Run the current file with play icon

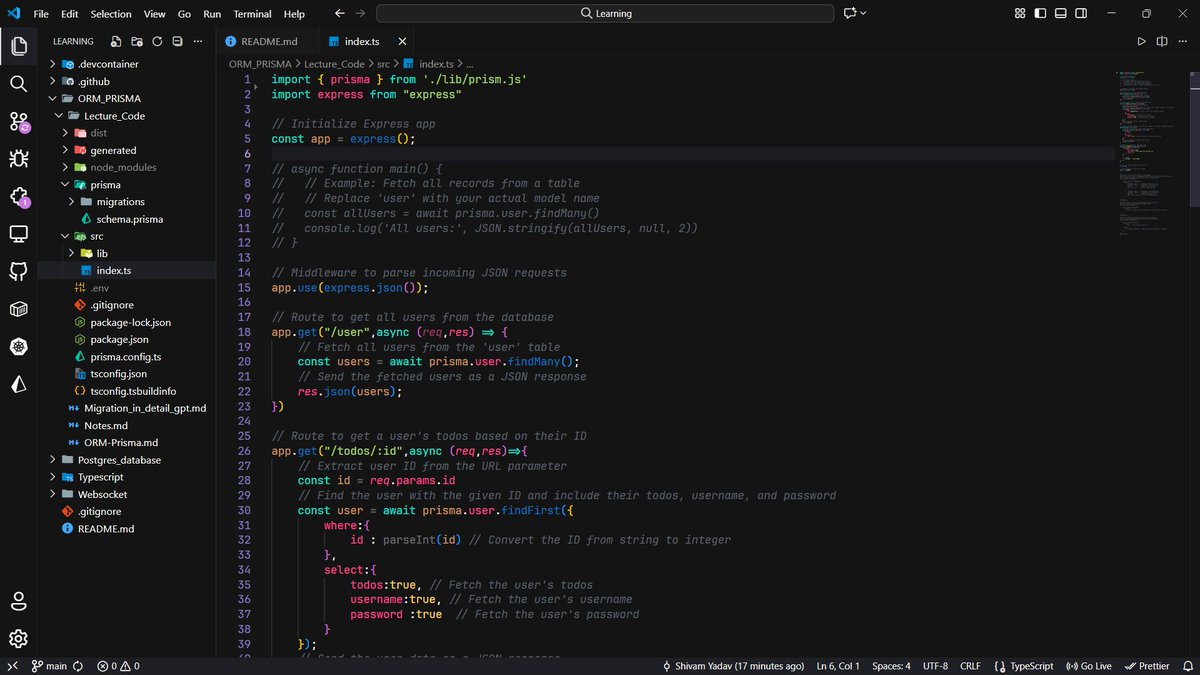click(x=1141, y=42)
